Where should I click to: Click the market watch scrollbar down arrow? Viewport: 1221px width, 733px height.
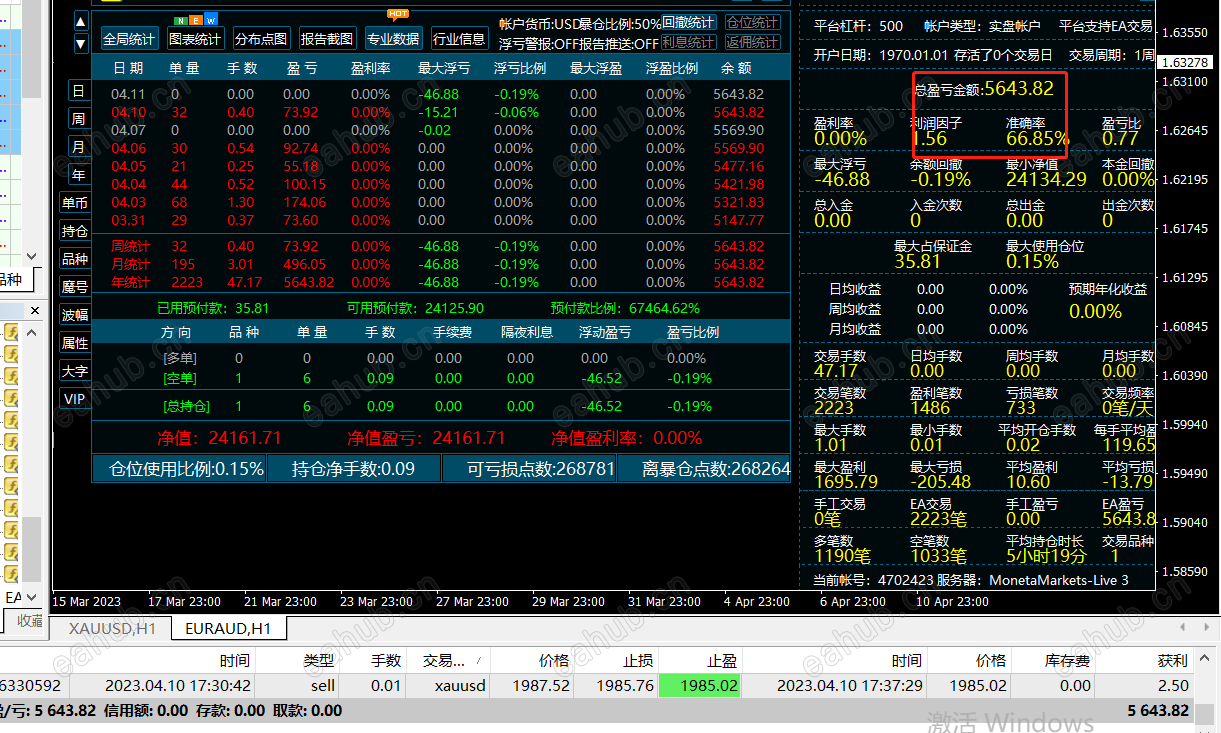(x=31, y=257)
